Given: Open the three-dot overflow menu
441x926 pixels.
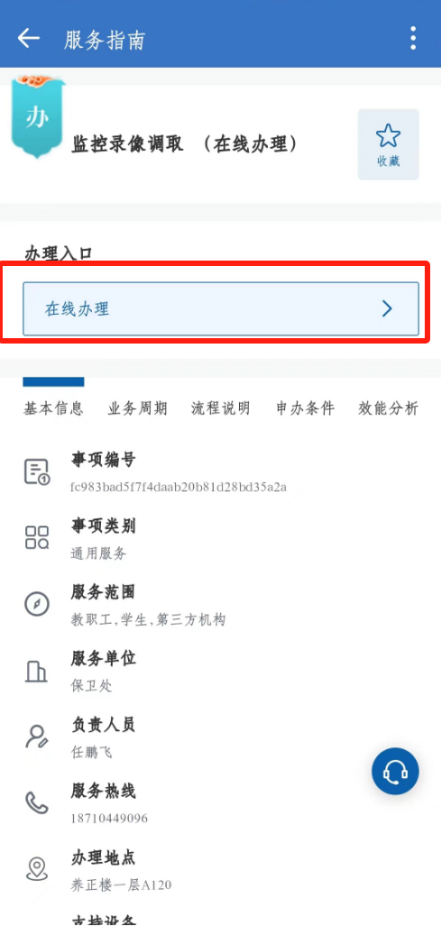Looking at the screenshot, I should (x=413, y=38).
